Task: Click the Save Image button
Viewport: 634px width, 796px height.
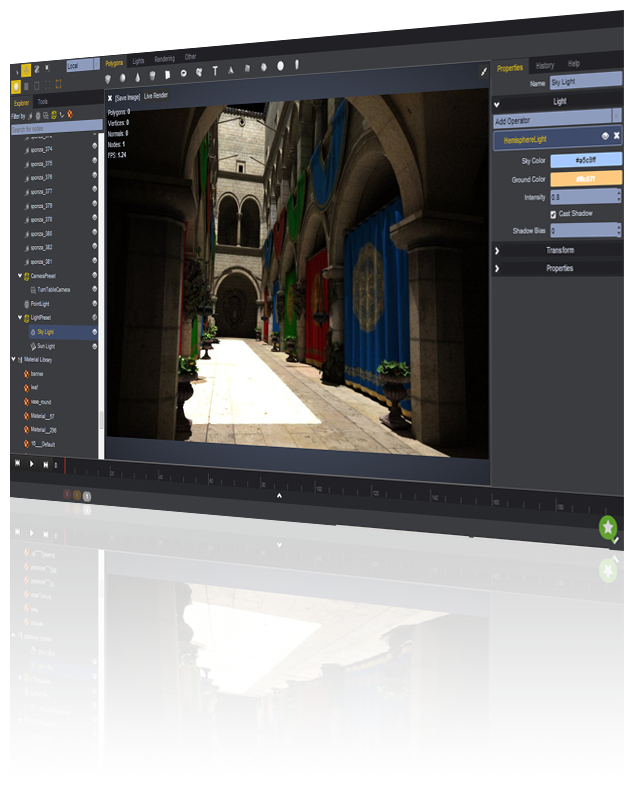Action: pos(127,96)
